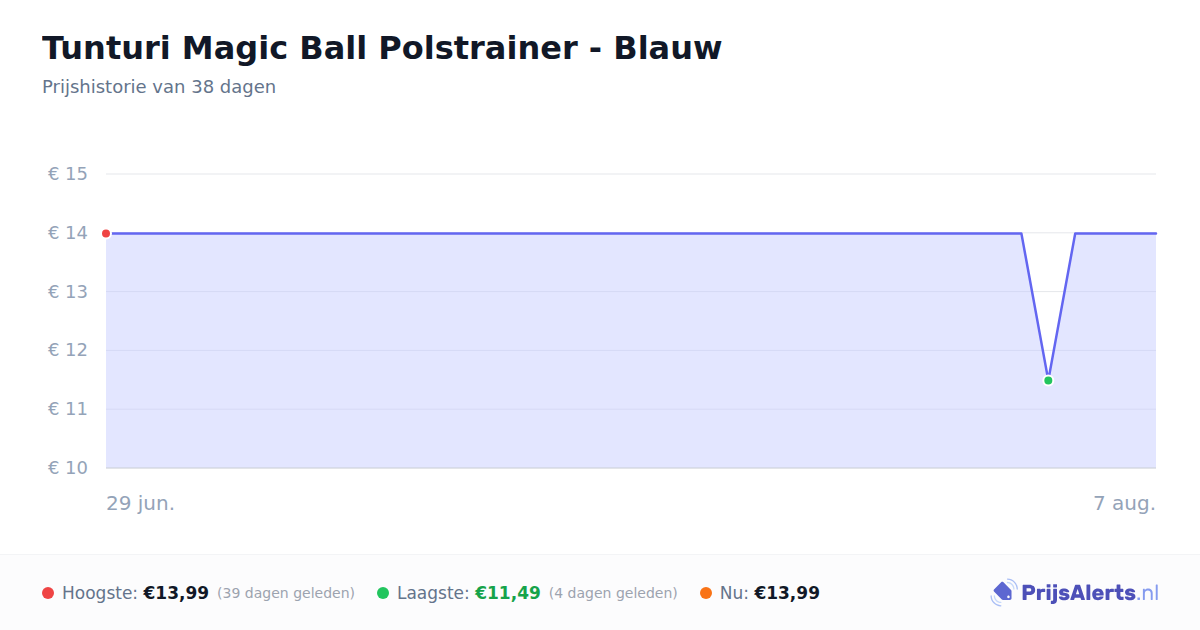Click the 7 aug. end date label

(x=1125, y=503)
